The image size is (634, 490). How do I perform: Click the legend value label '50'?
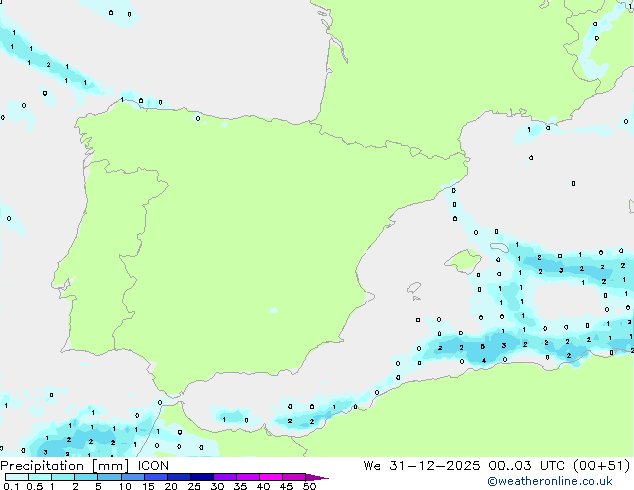[310, 486]
